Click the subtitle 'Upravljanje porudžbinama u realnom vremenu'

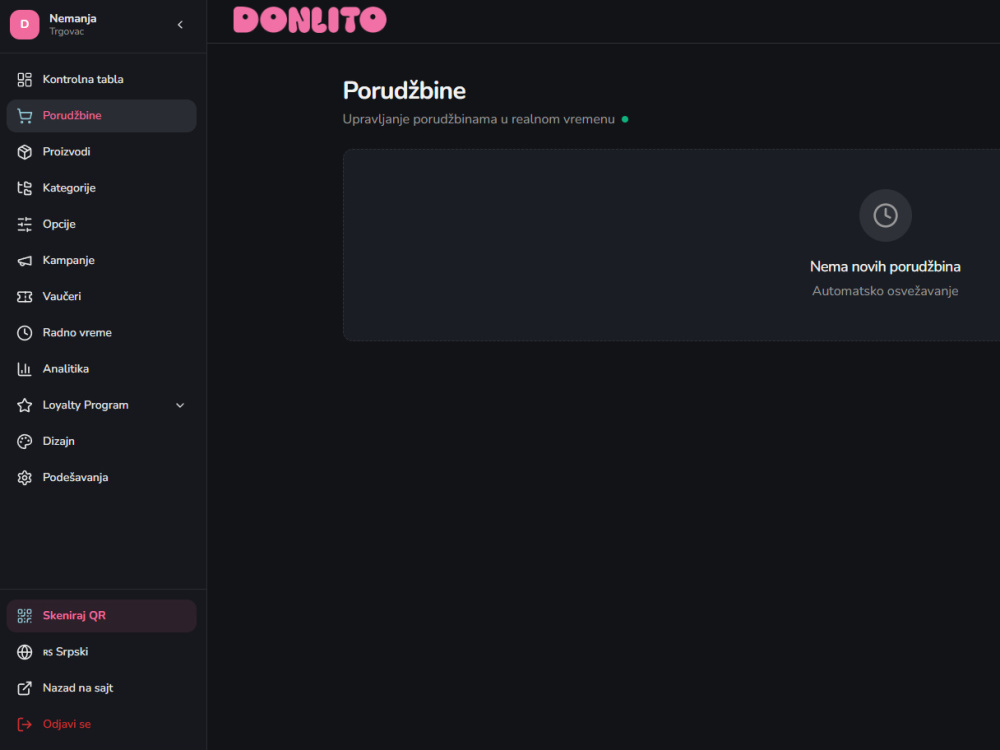478,119
